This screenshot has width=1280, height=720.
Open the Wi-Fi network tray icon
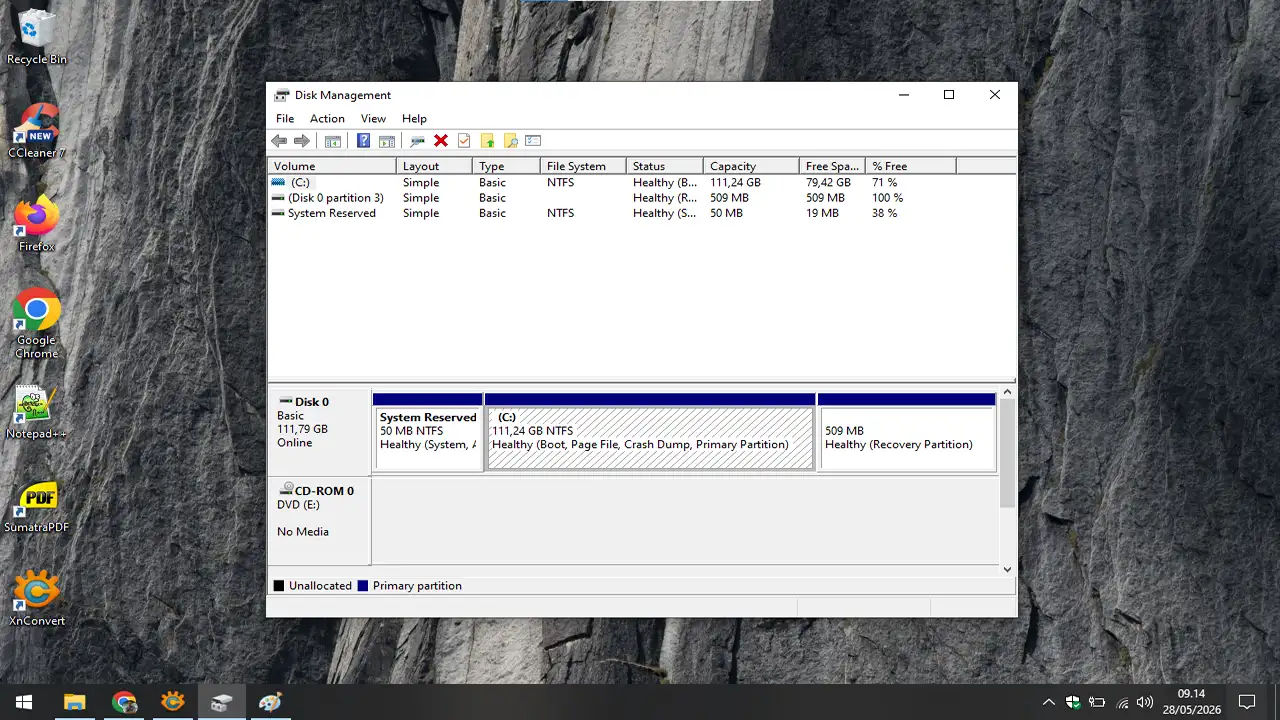click(1122, 702)
